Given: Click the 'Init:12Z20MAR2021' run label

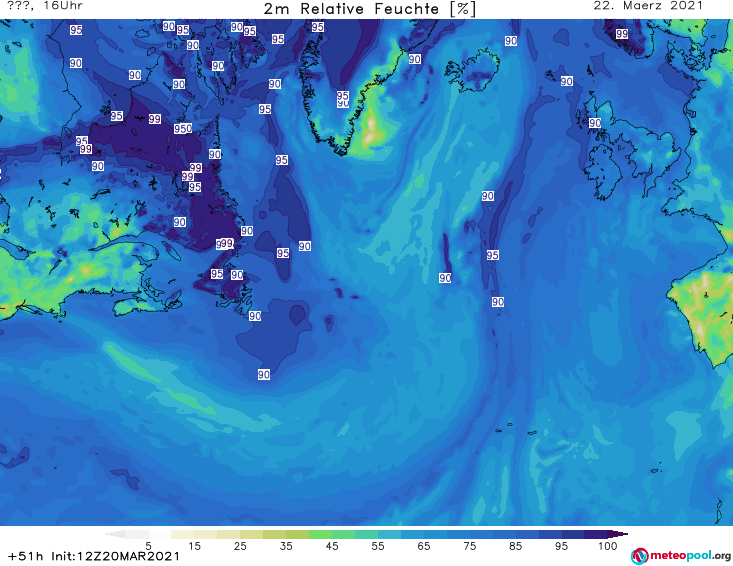Looking at the screenshot, I should tap(115, 556).
